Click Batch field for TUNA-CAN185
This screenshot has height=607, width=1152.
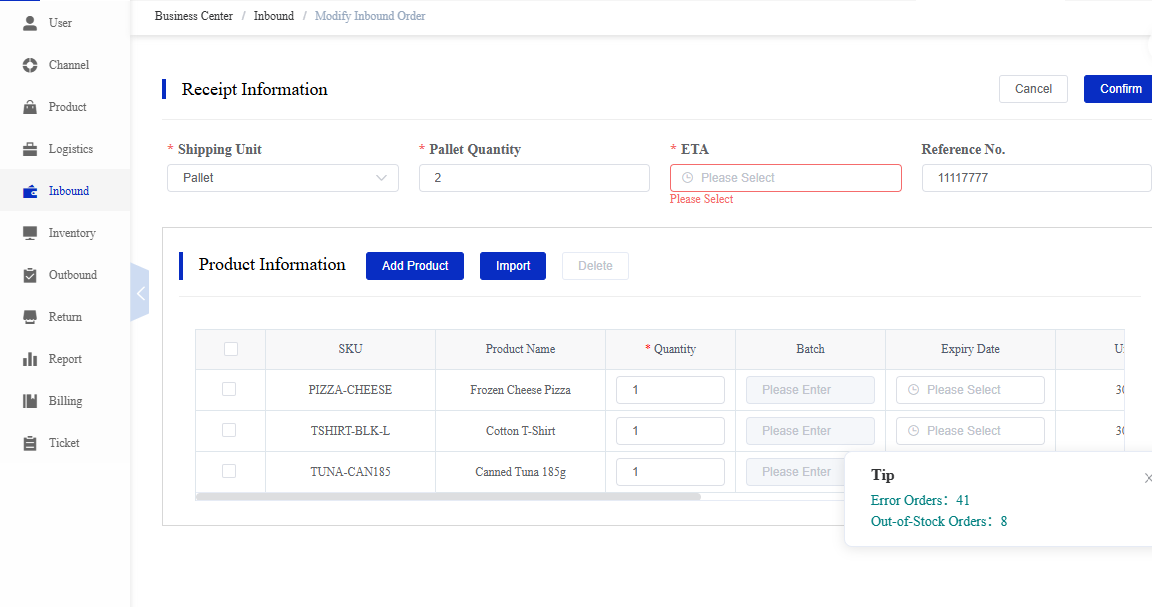pyautogui.click(x=796, y=472)
